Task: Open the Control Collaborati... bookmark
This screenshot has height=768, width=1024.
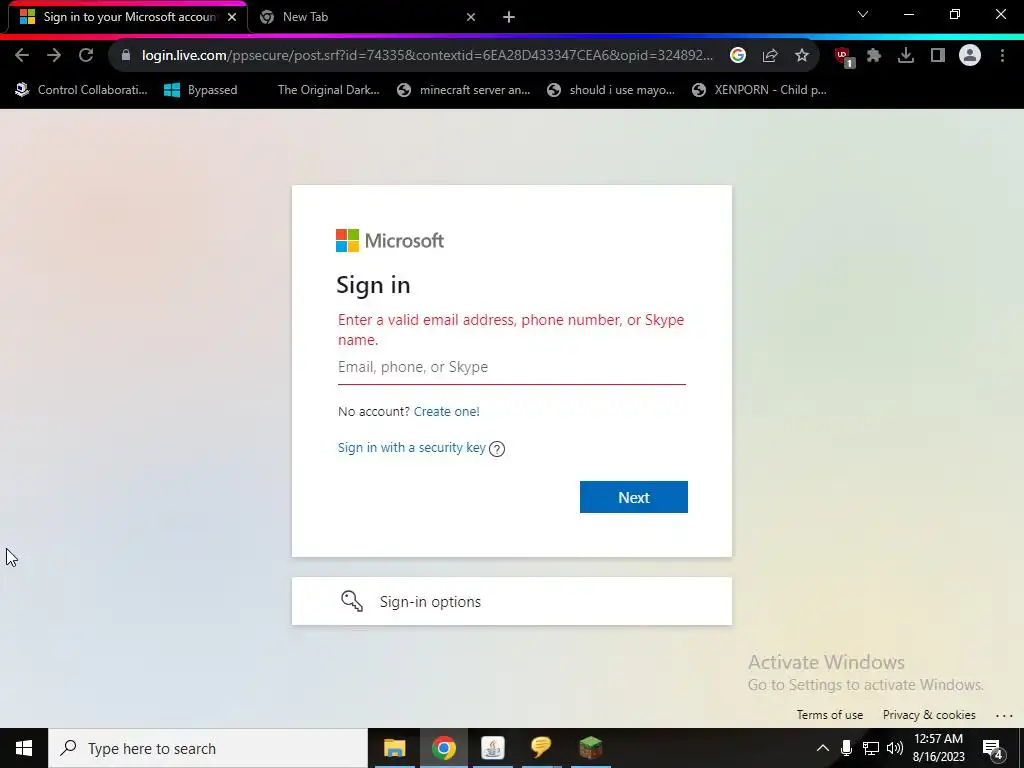Action: click(82, 90)
